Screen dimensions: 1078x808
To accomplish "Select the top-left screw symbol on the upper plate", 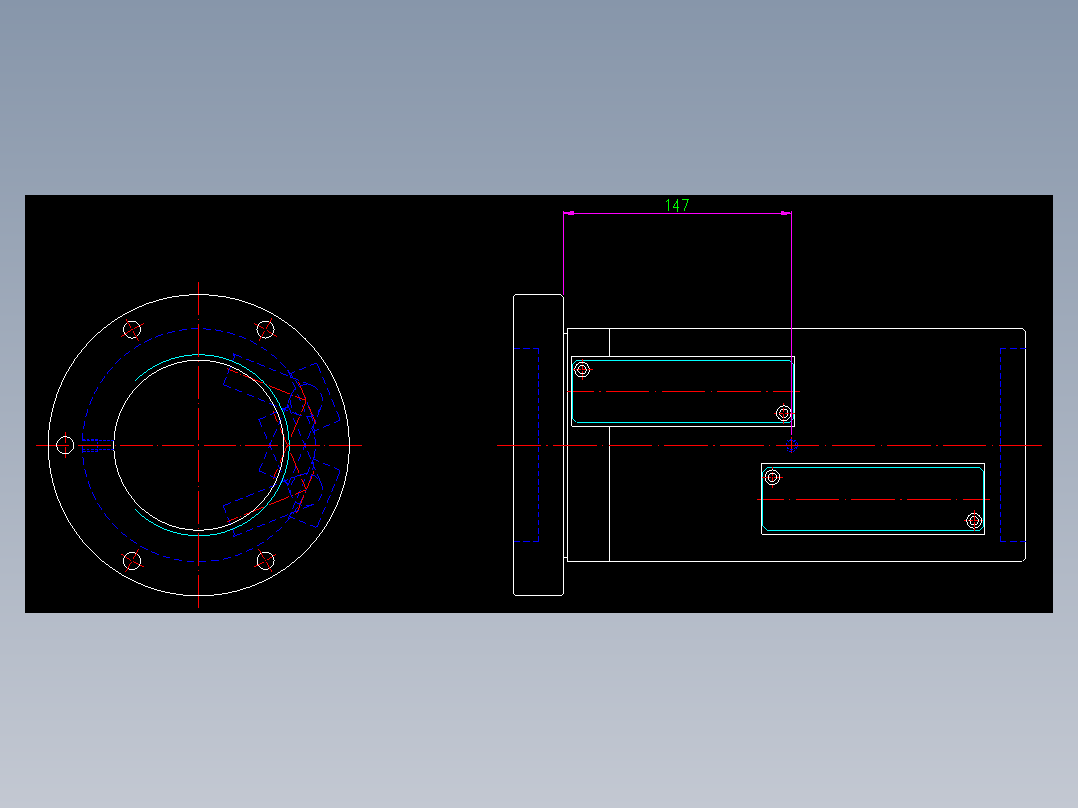I will click(x=581, y=370).
